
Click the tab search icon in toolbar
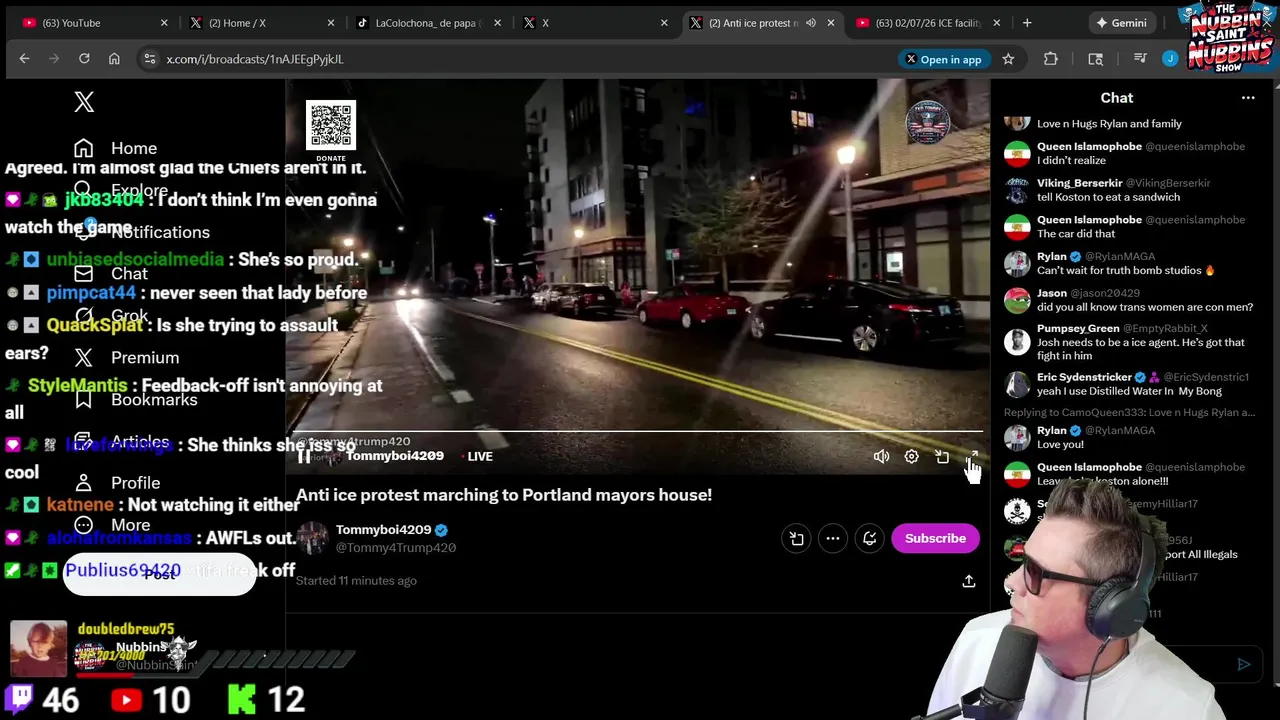1095,59
